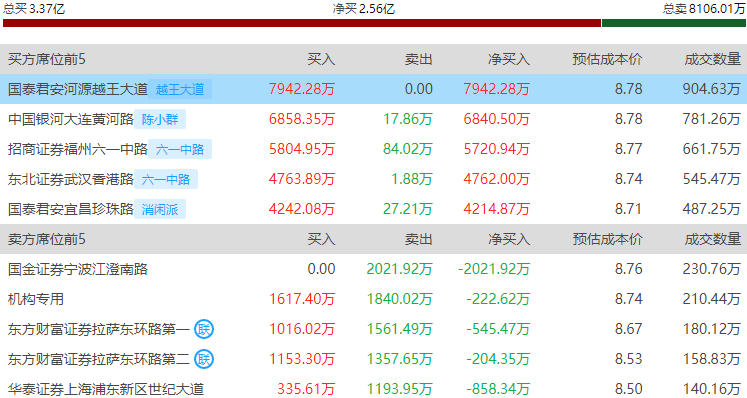Click the red total buy progress bar
Viewport: 747px width, 398px height.
302,23
